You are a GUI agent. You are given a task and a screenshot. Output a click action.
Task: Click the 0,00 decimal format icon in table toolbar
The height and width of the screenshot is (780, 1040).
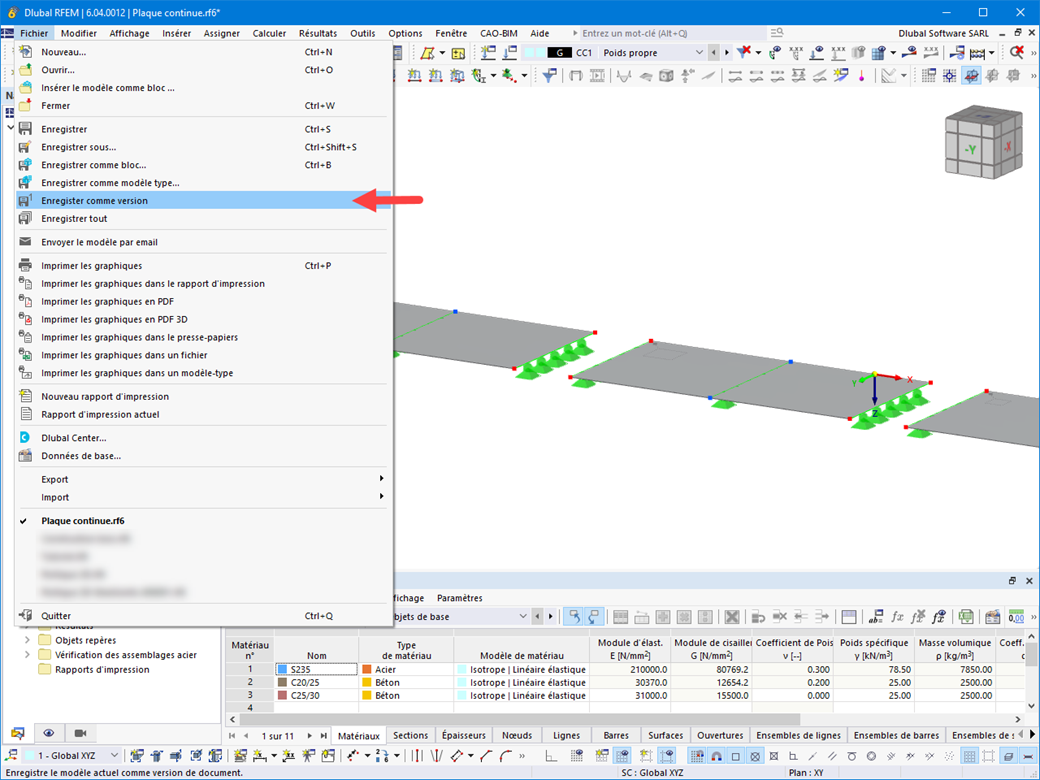coord(1016,617)
